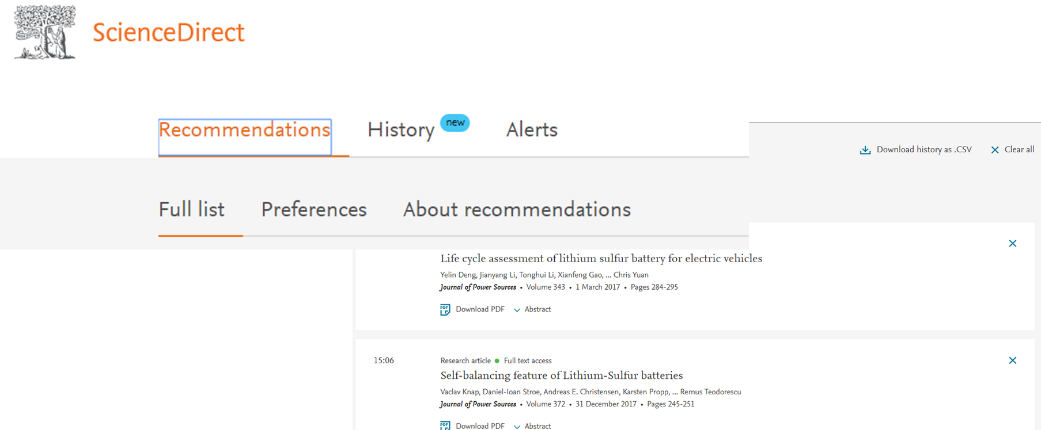
Task: Remove the Life cycle assessment article entry
Action: 1012,243
